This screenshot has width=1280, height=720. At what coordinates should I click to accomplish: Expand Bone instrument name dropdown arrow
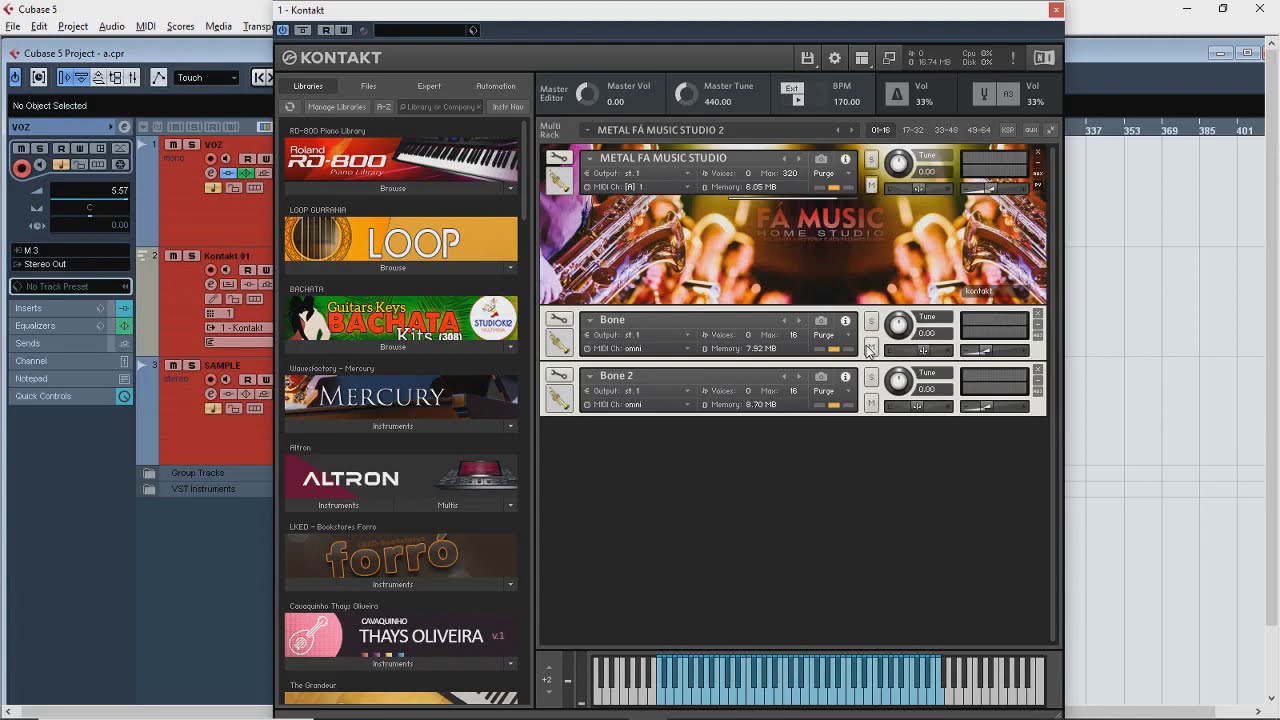pyautogui.click(x=590, y=320)
